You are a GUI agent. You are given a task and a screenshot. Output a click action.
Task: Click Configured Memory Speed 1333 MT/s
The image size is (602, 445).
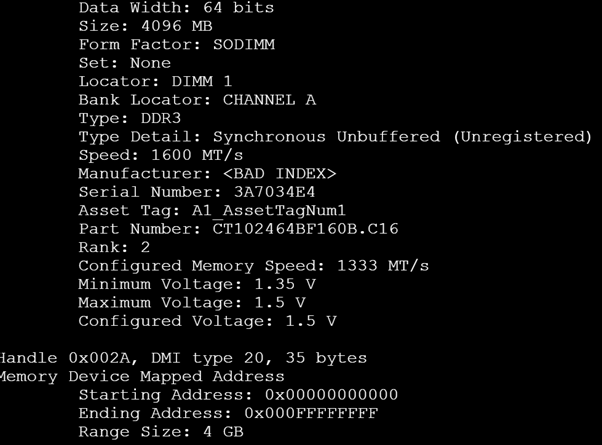point(254,265)
